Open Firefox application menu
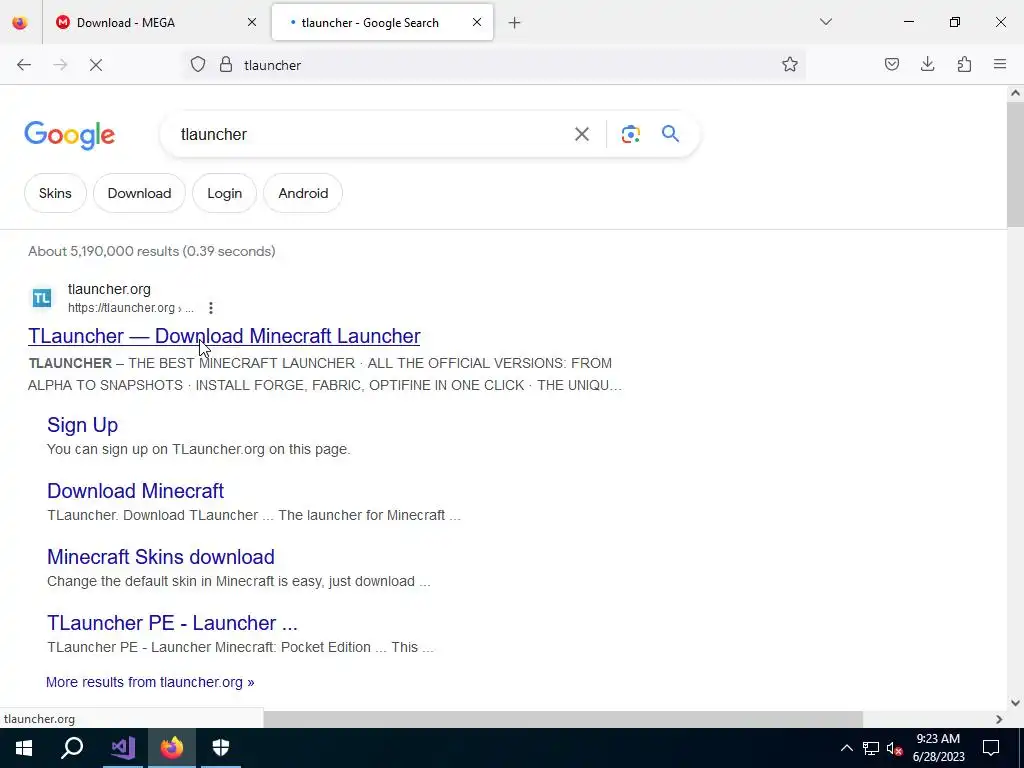1024x768 pixels. click(x=1000, y=65)
